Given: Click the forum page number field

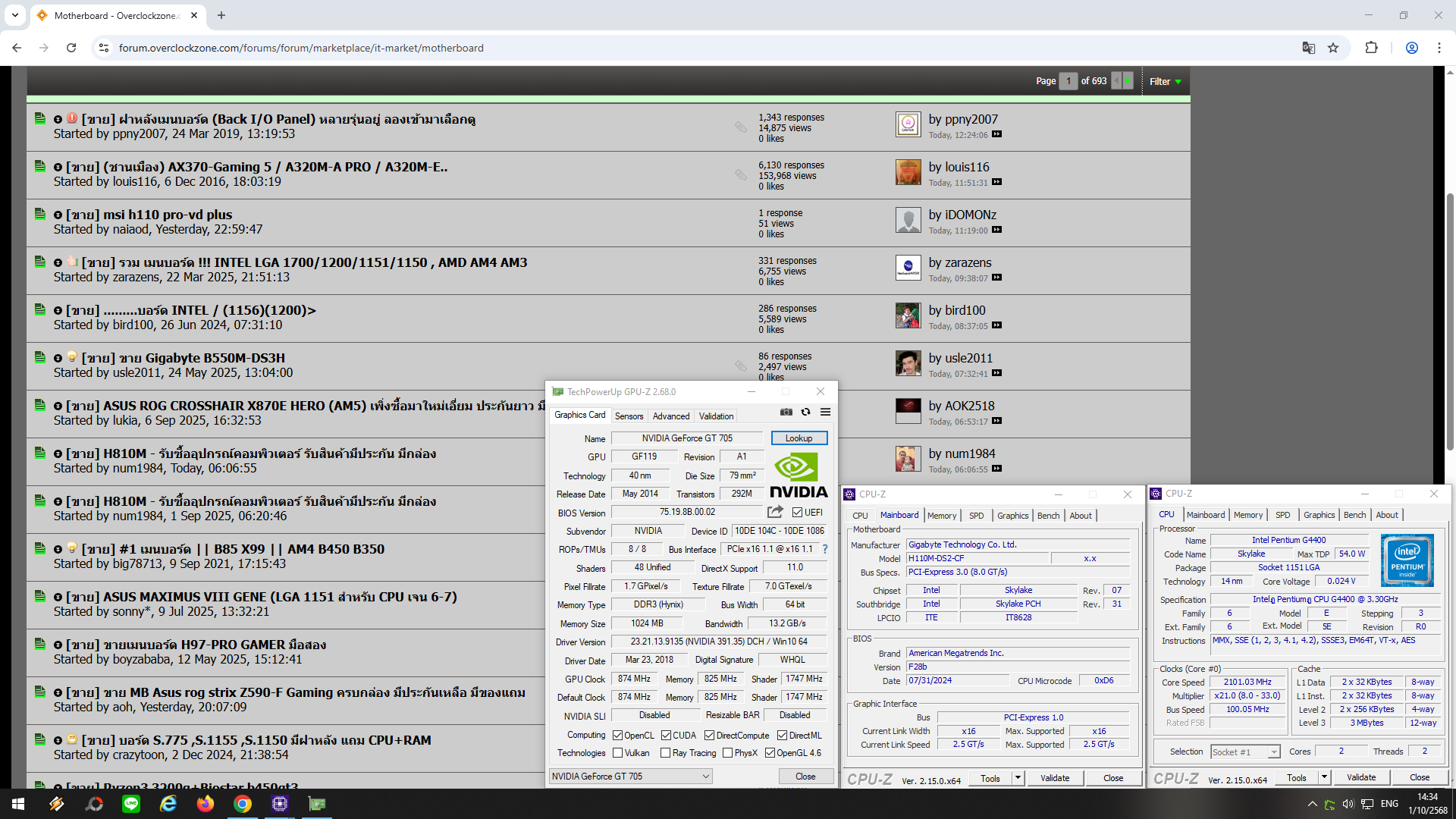Looking at the screenshot, I should click(1068, 80).
